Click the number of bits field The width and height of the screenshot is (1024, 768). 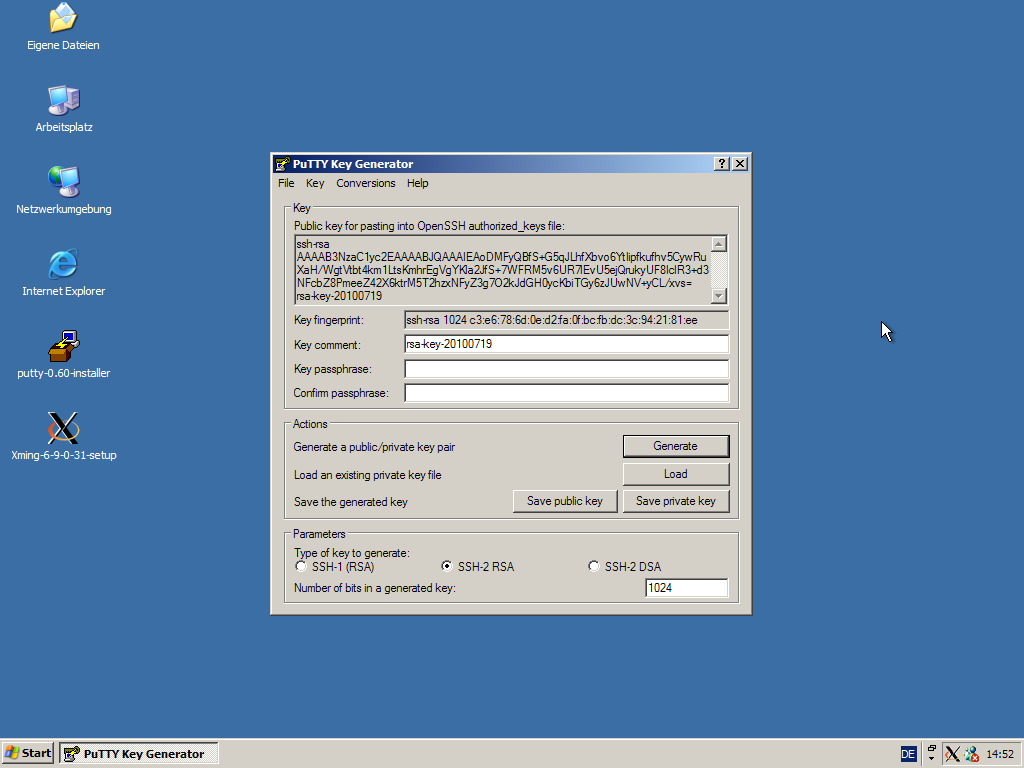pos(686,588)
